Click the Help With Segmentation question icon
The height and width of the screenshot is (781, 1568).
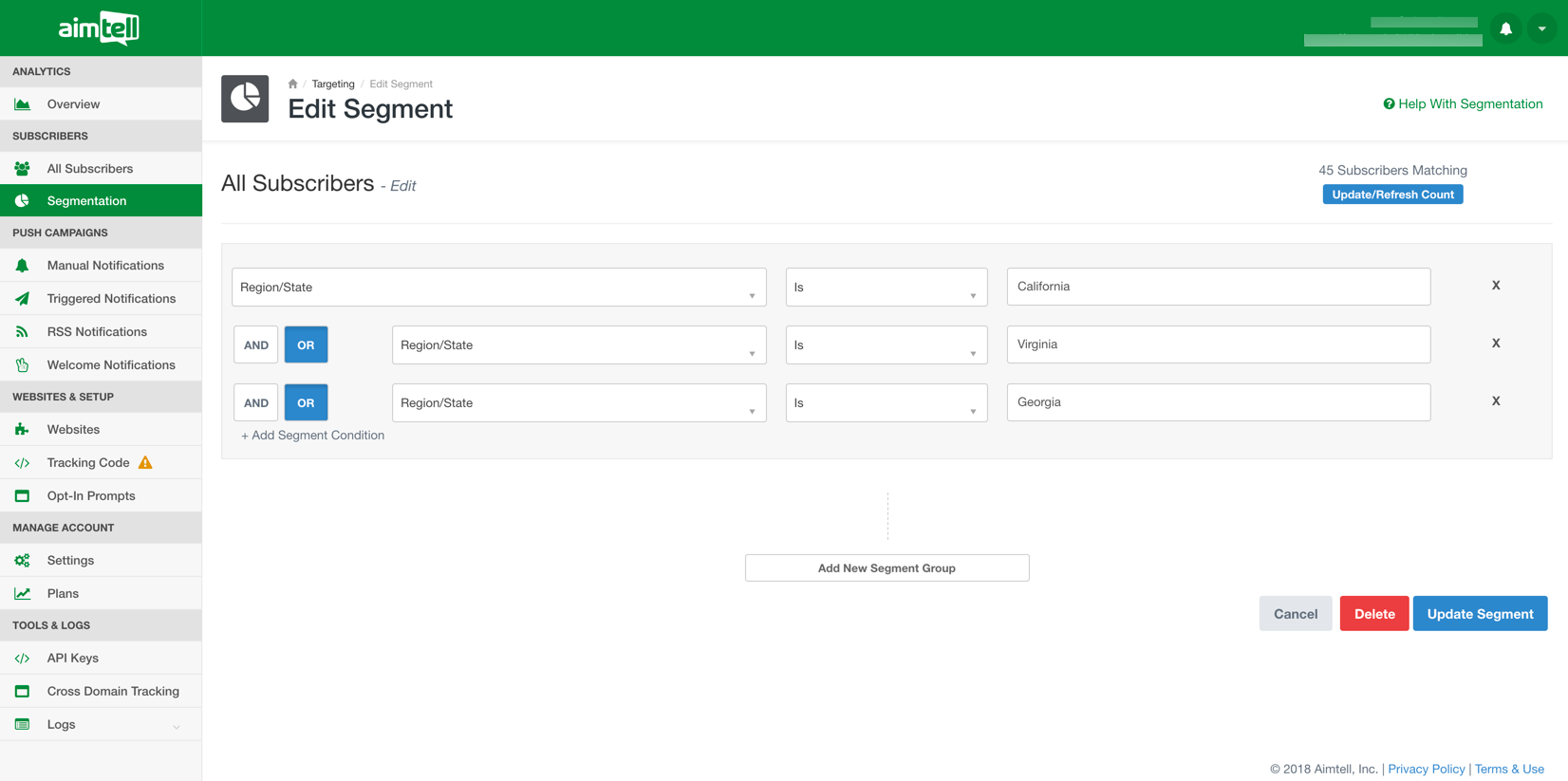click(1389, 104)
